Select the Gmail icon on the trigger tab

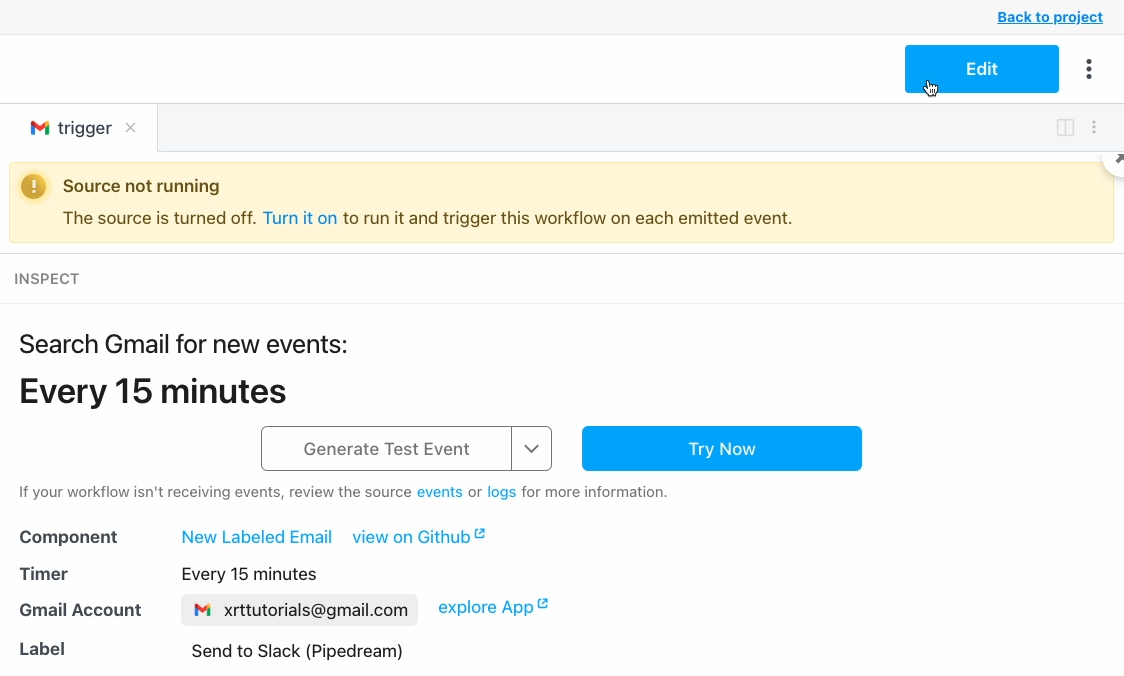[x=40, y=128]
